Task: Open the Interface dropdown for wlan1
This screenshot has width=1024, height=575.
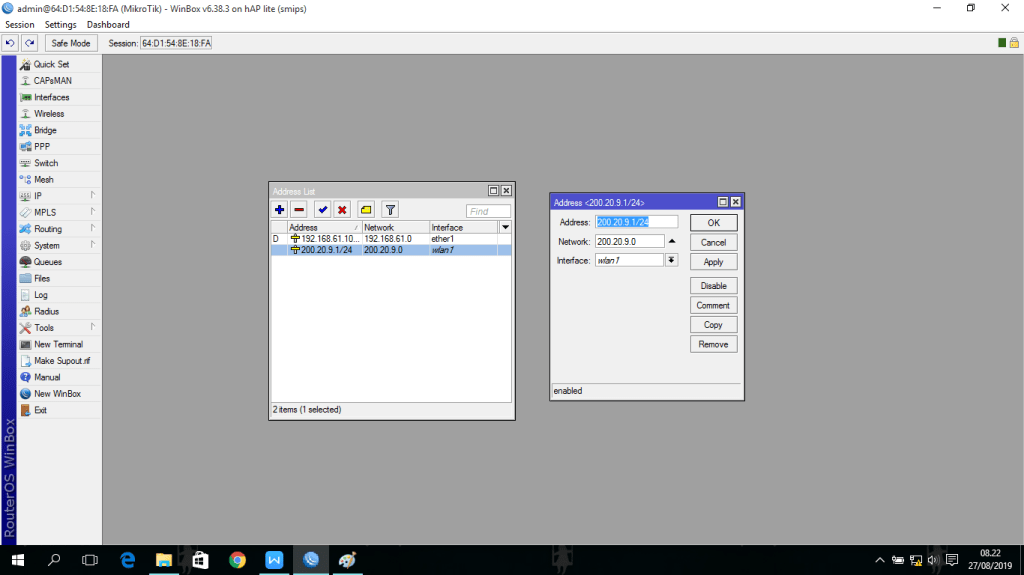Action: coord(672,260)
